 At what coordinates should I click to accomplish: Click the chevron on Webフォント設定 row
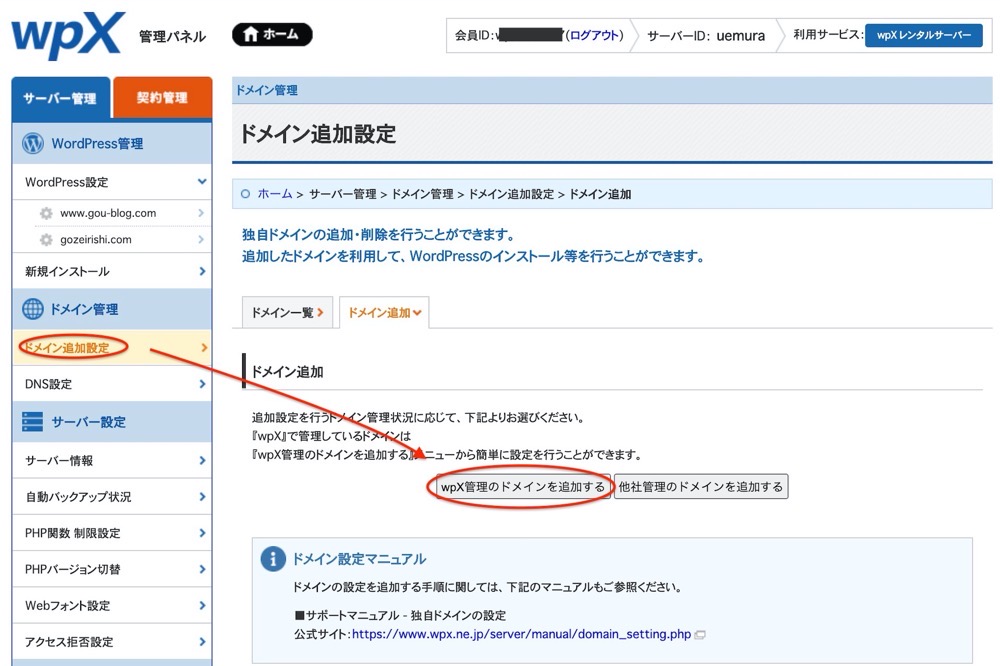pyautogui.click(x=202, y=606)
